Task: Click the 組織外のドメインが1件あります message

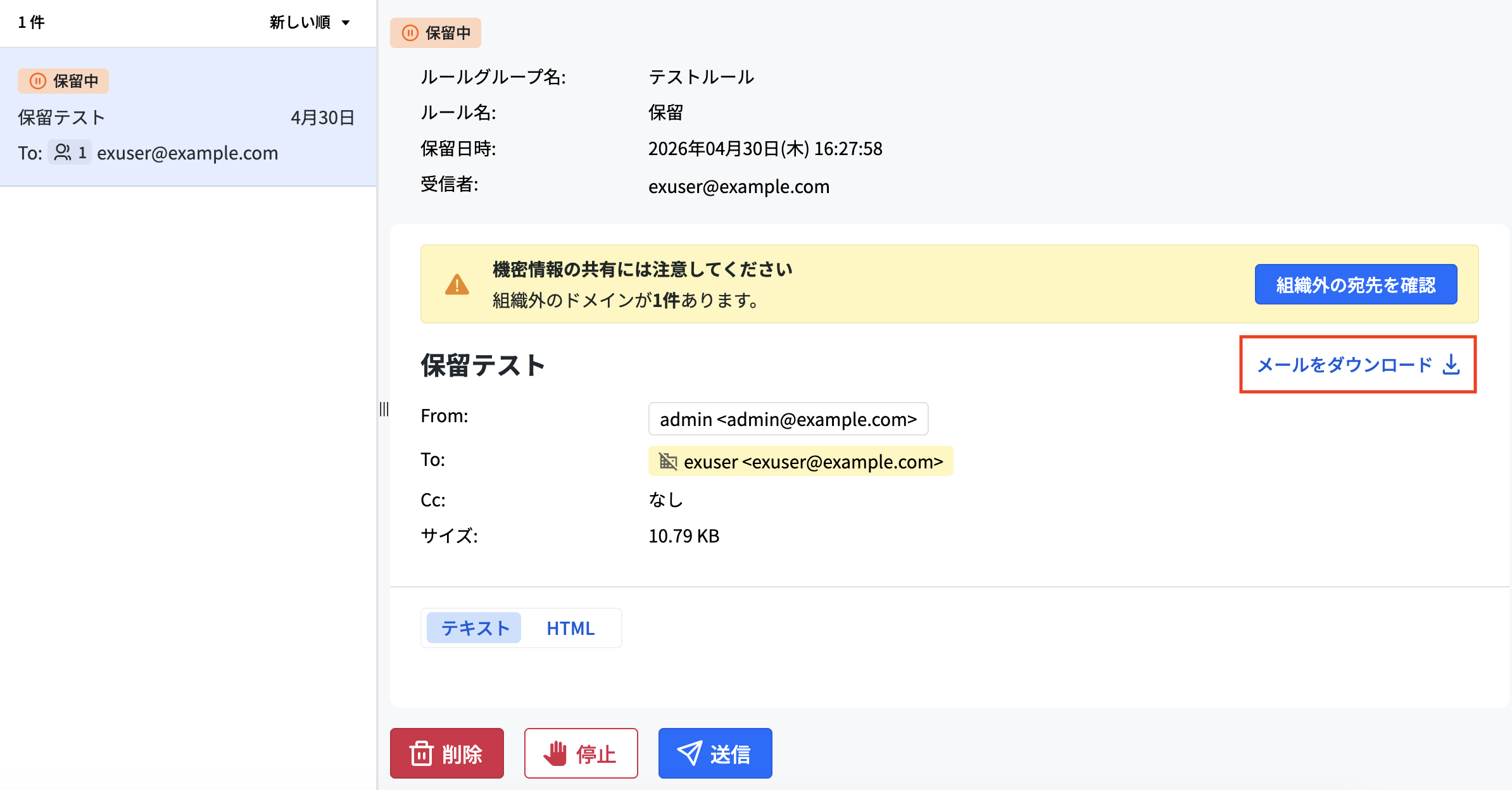Action: (627, 300)
